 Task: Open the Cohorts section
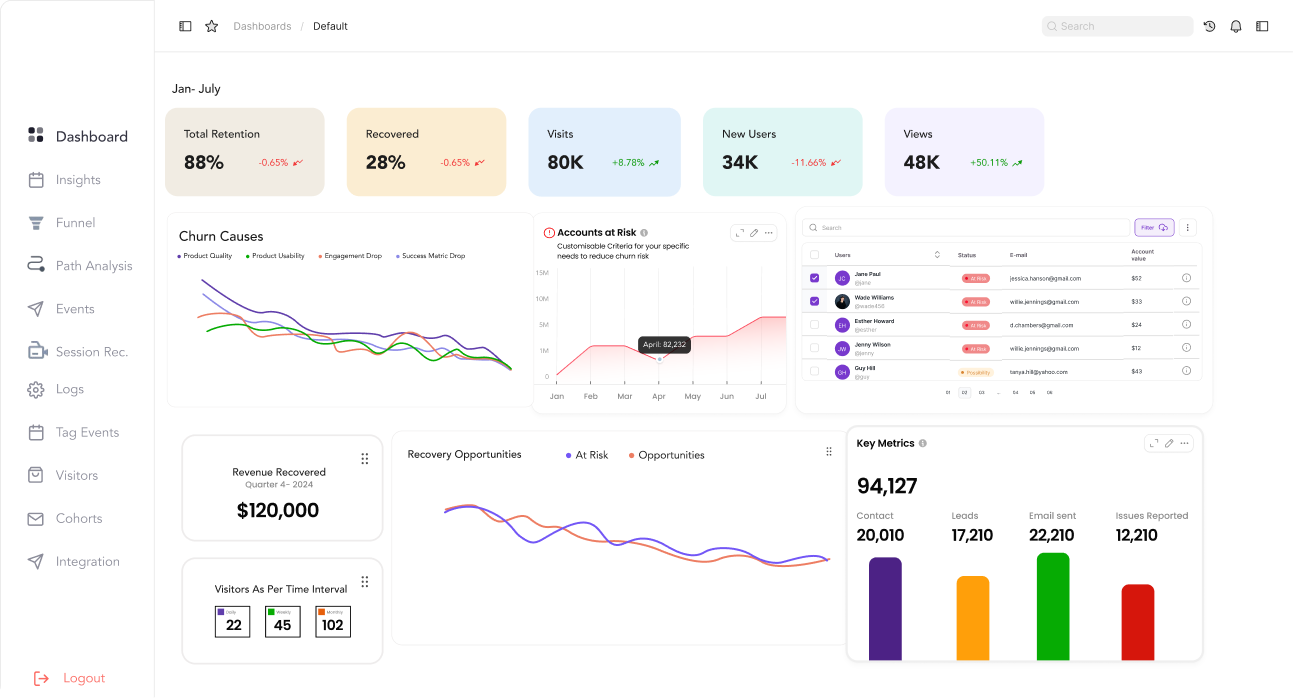click(x=77, y=518)
